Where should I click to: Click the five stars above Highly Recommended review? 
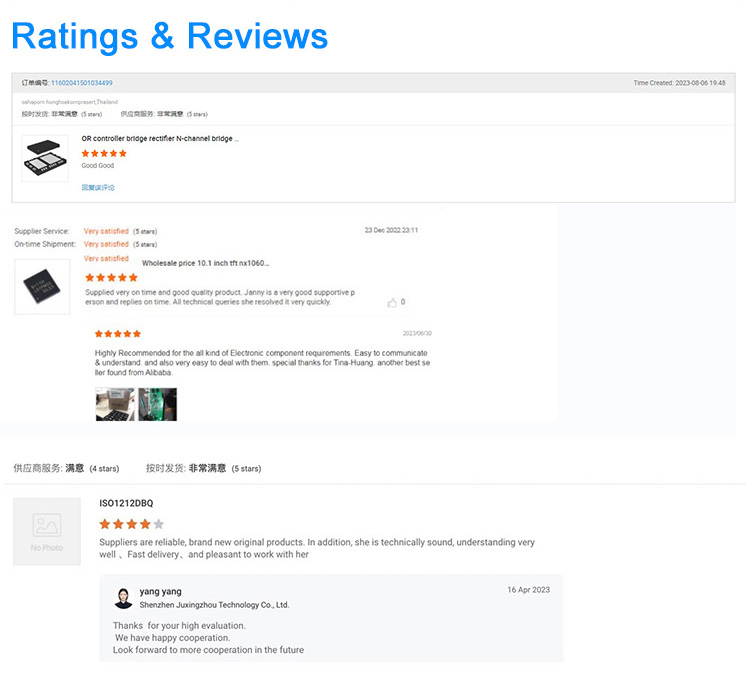coord(117,333)
